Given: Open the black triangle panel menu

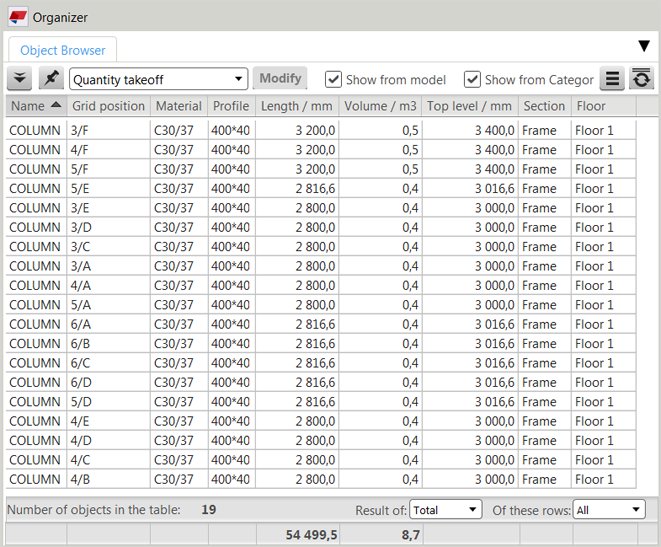Looking at the screenshot, I should [x=645, y=46].
